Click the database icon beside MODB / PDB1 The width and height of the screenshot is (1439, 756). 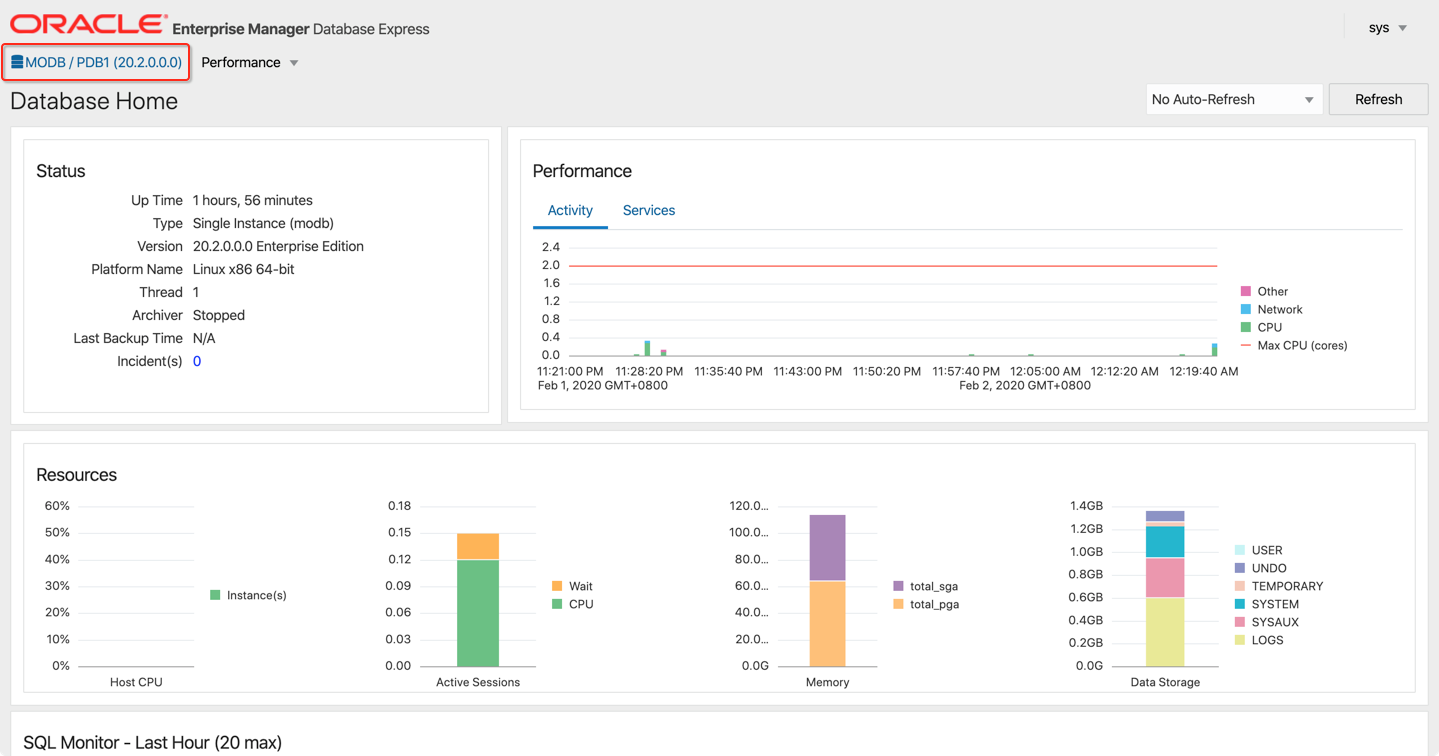pyautogui.click(x=17, y=62)
